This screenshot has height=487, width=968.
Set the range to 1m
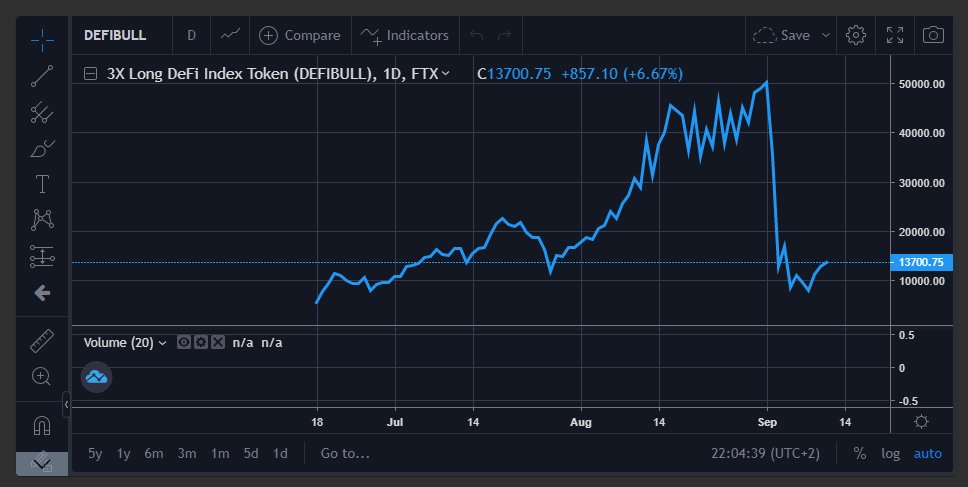tap(220, 454)
